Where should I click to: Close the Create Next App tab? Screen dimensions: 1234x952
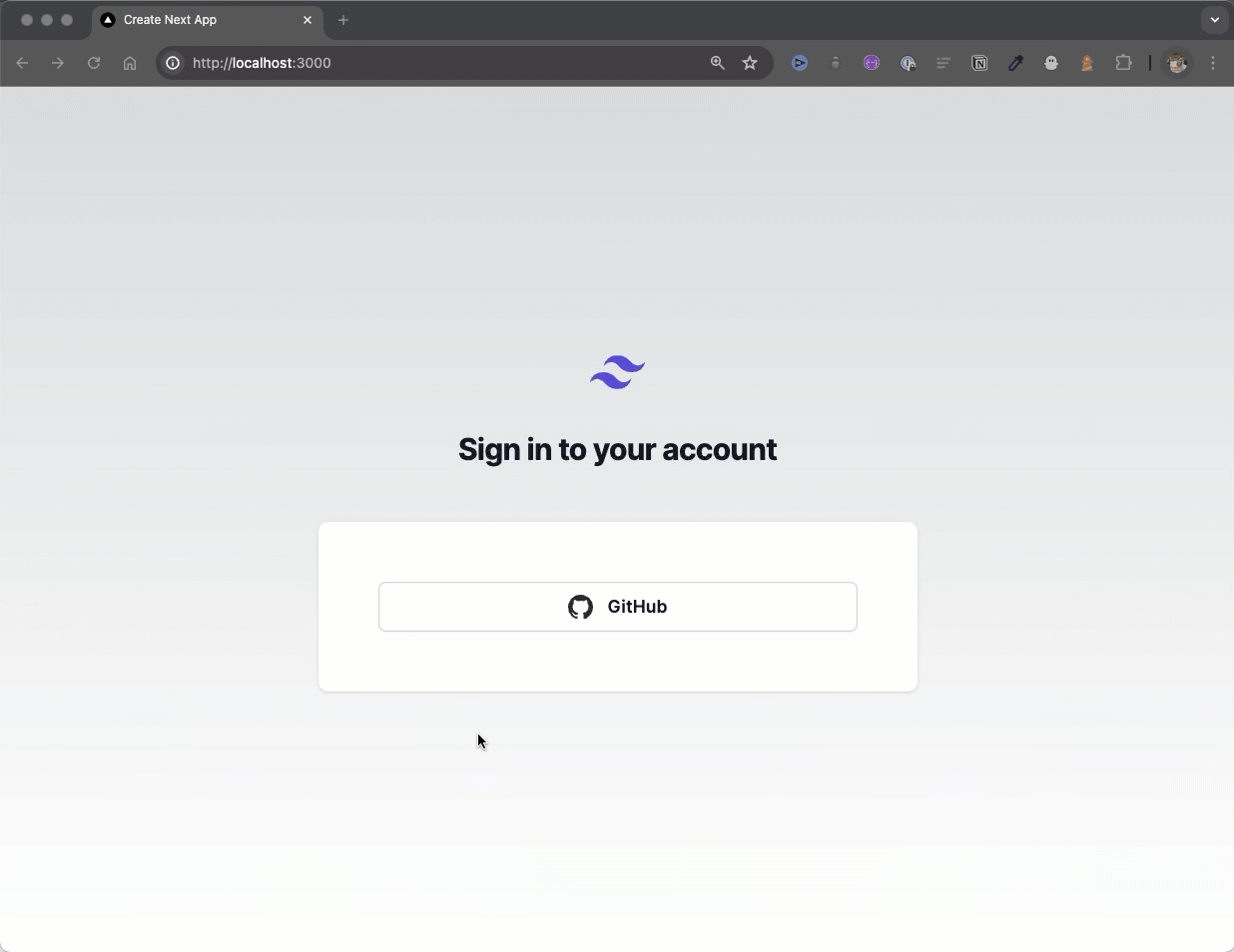(308, 20)
